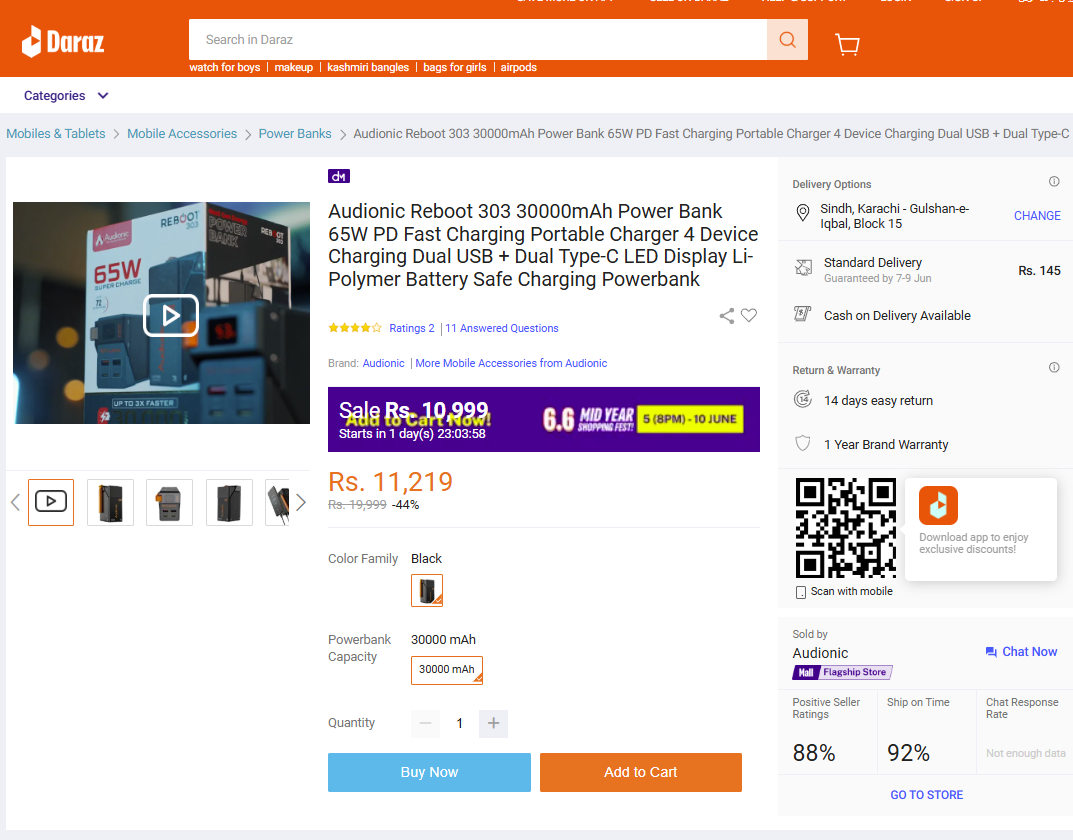1073x840 pixels.
Task: Click suggested search 'makeup'
Action: coord(294,67)
